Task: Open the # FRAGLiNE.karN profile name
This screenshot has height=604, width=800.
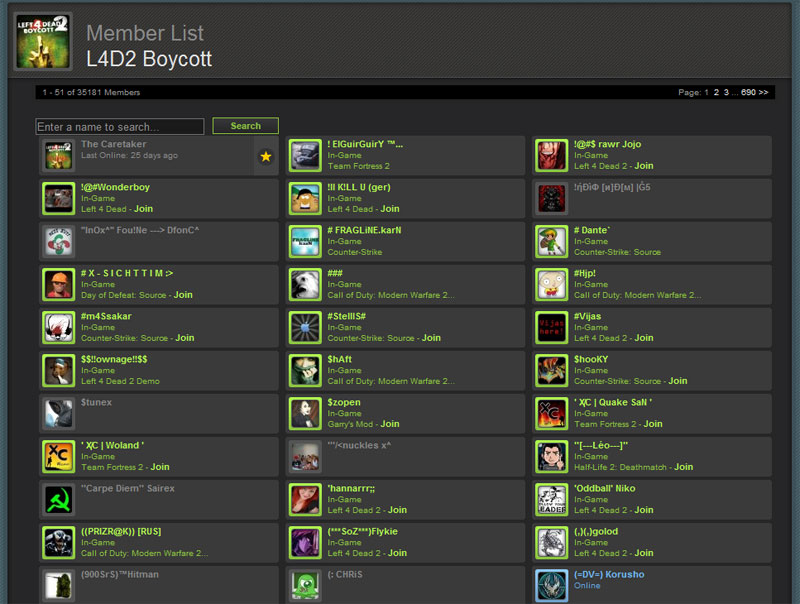Action: pyautogui.click(x=364, y=230)
